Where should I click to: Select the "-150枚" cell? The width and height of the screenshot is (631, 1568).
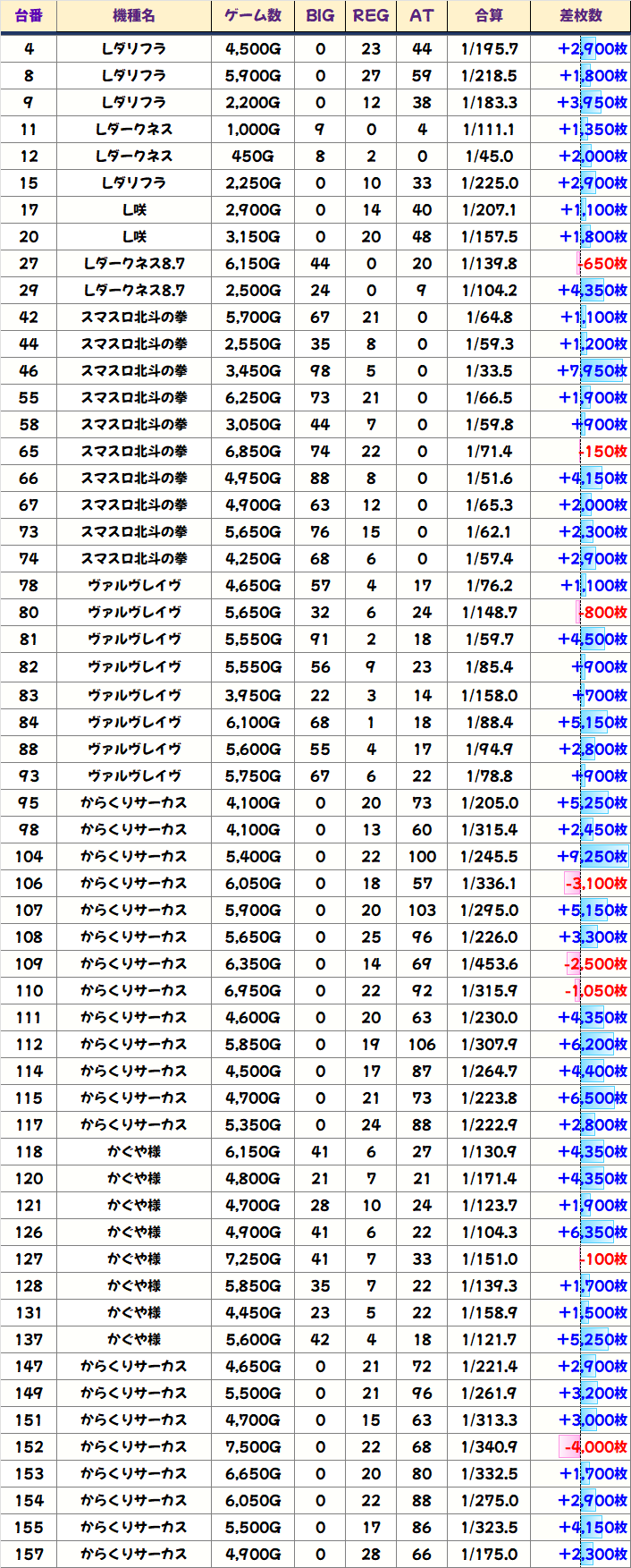(581, 452)
